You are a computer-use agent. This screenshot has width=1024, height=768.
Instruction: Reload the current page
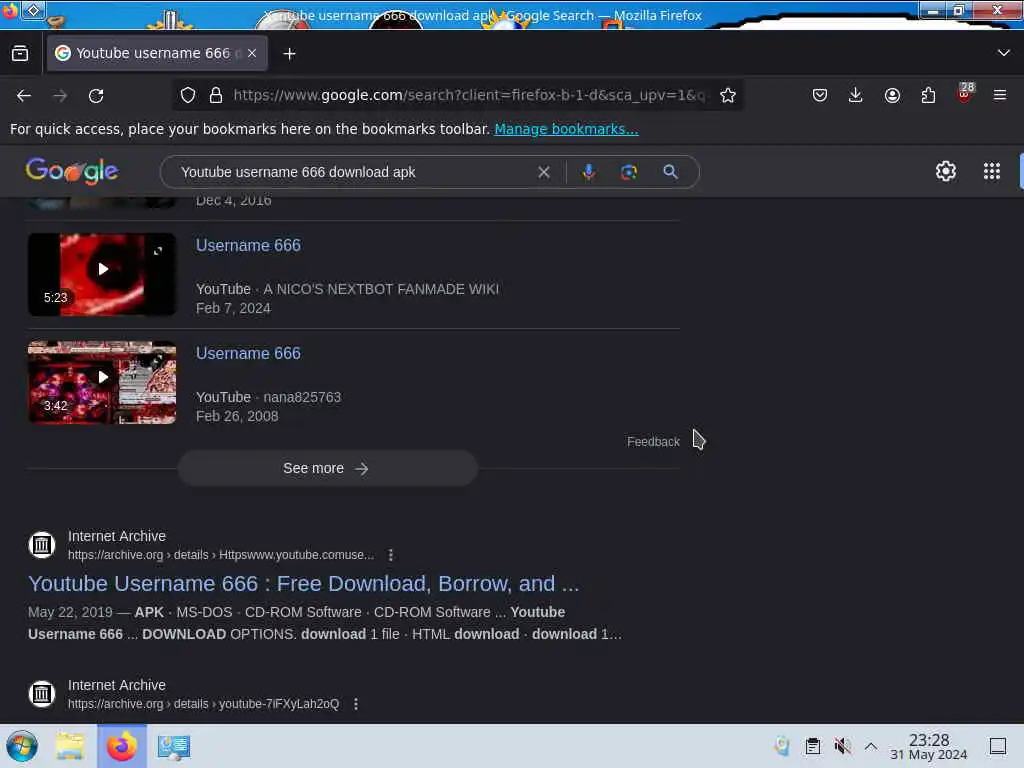pyautogui.click(x=96, y=96)
